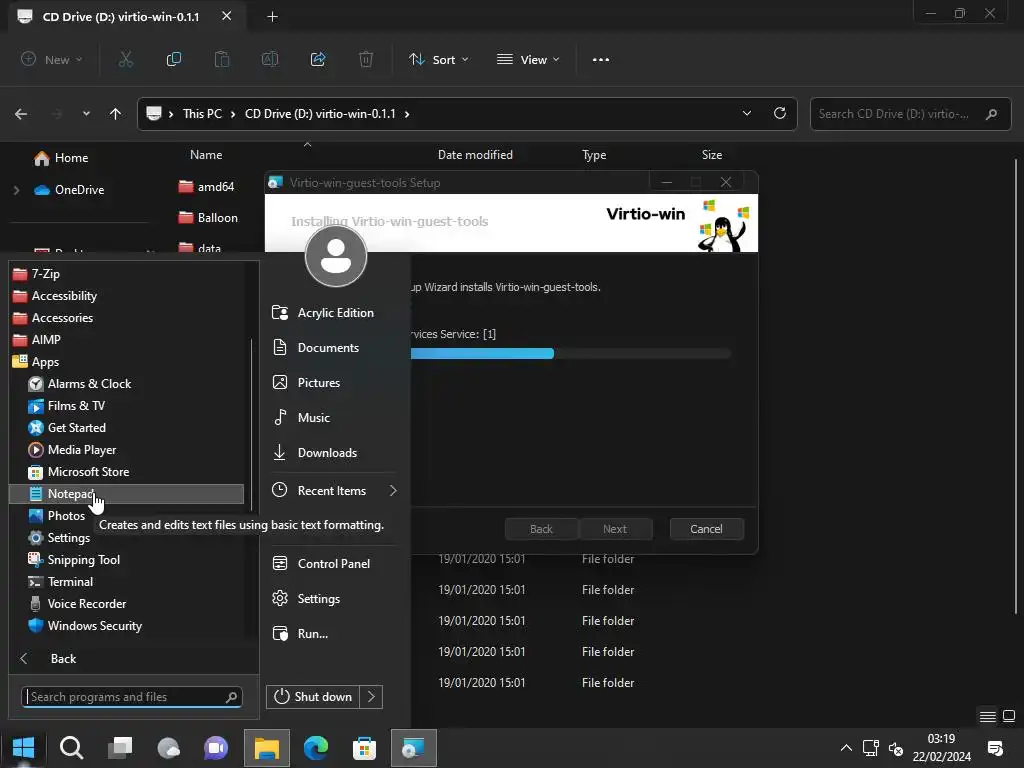The height and width of the screenshot is (768, 1024).
Task: Expand OneDrive in navigation pane
Action: point(16,190)
